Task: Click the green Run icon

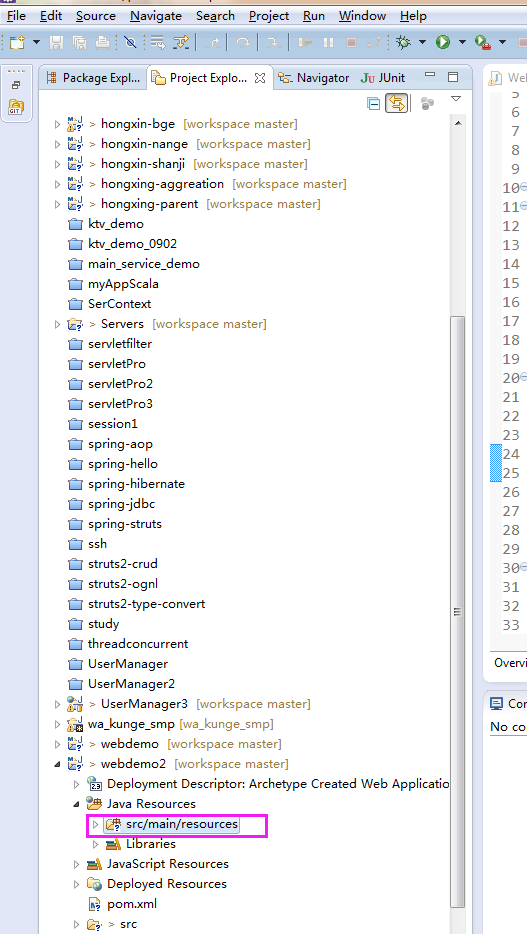Action: [x=442, y=42]
